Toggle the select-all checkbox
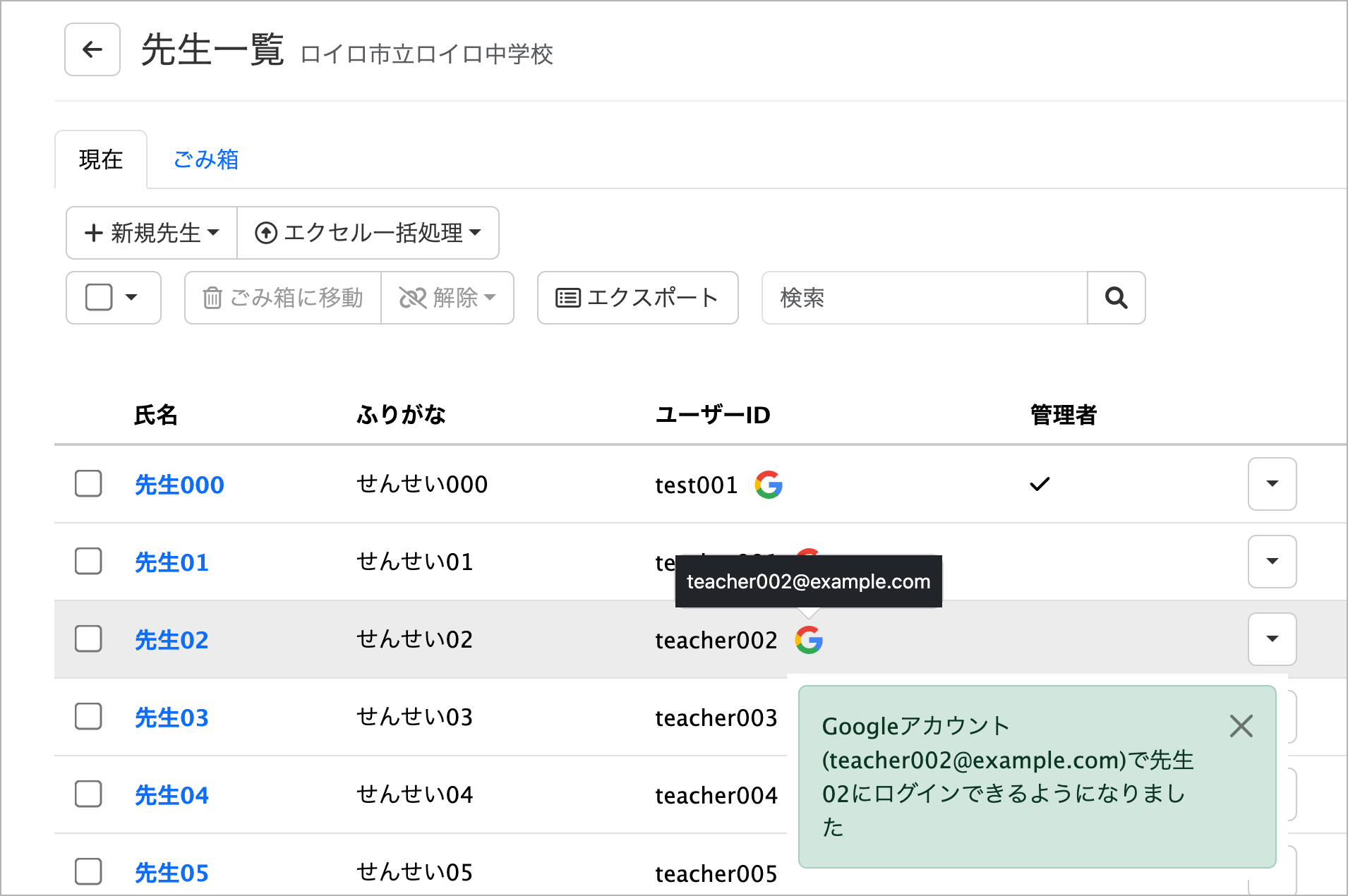The width and height of the screenshot is (1348, 896). coord(99,298)
